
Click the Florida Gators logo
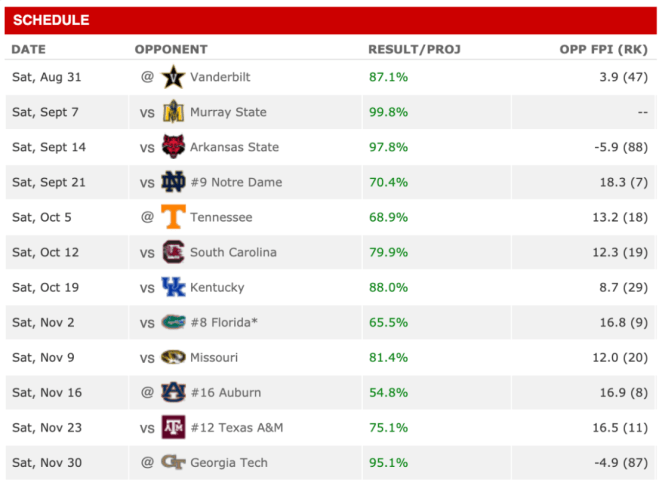[x=174, y=322]
